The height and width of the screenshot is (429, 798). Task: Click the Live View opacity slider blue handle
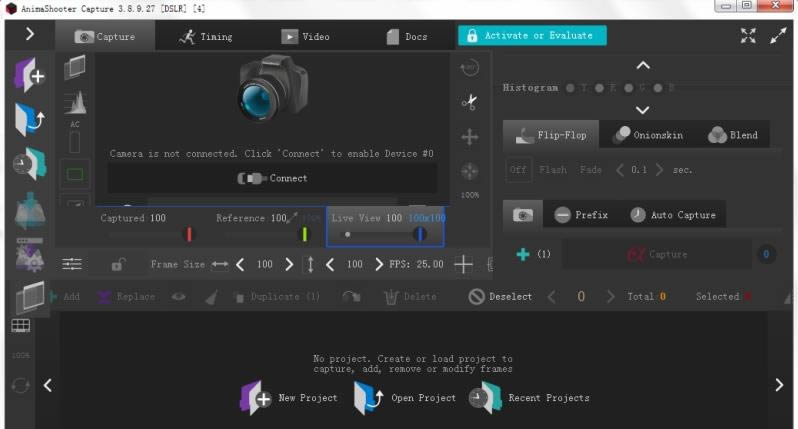[x=420, y=234]
